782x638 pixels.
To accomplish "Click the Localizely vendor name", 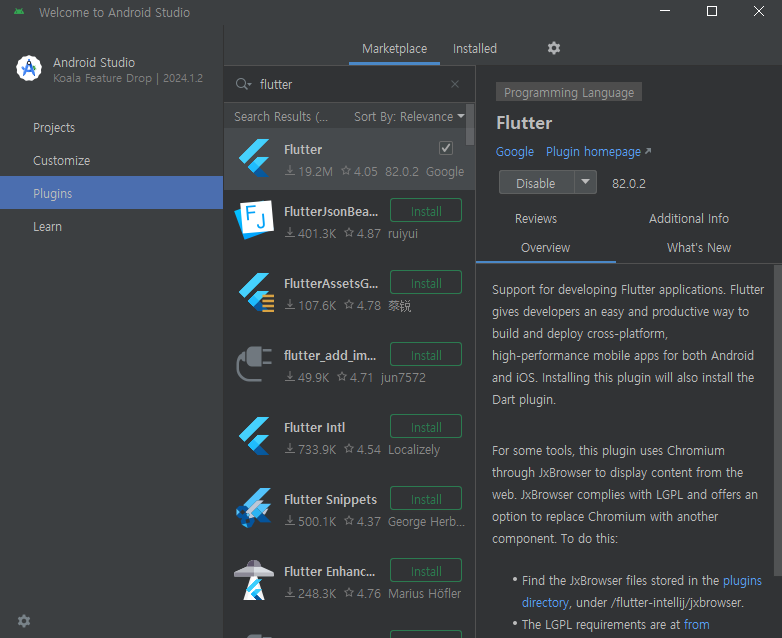I will coord(414,449).
